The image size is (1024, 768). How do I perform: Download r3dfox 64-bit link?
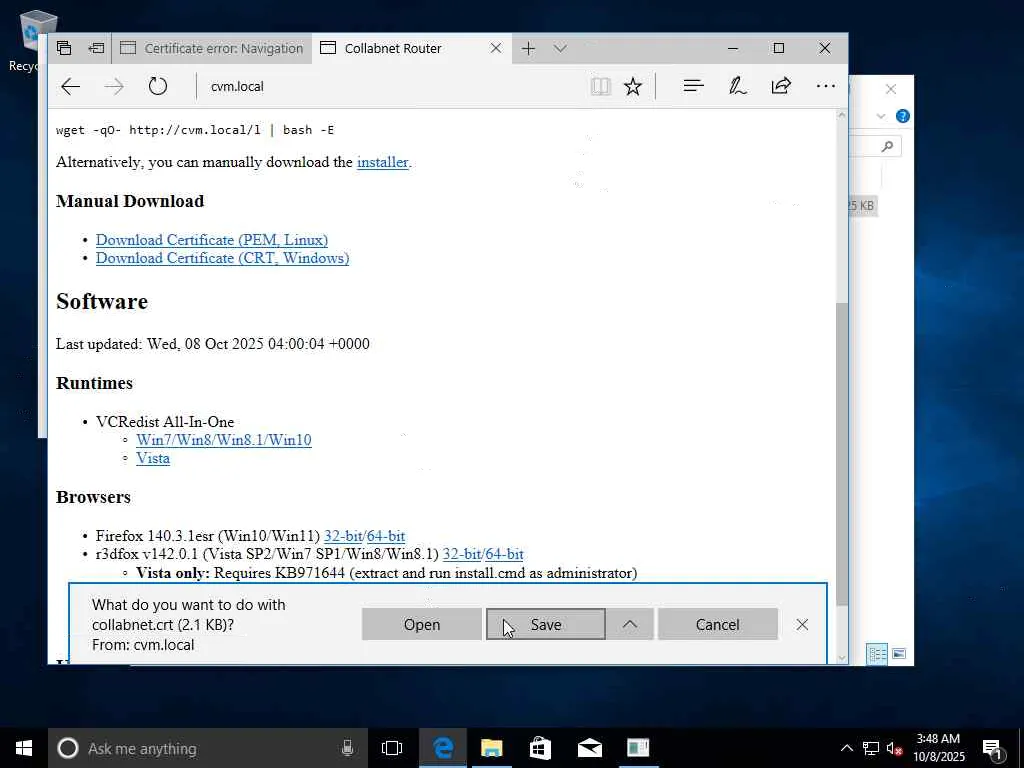tap(504, 554)
